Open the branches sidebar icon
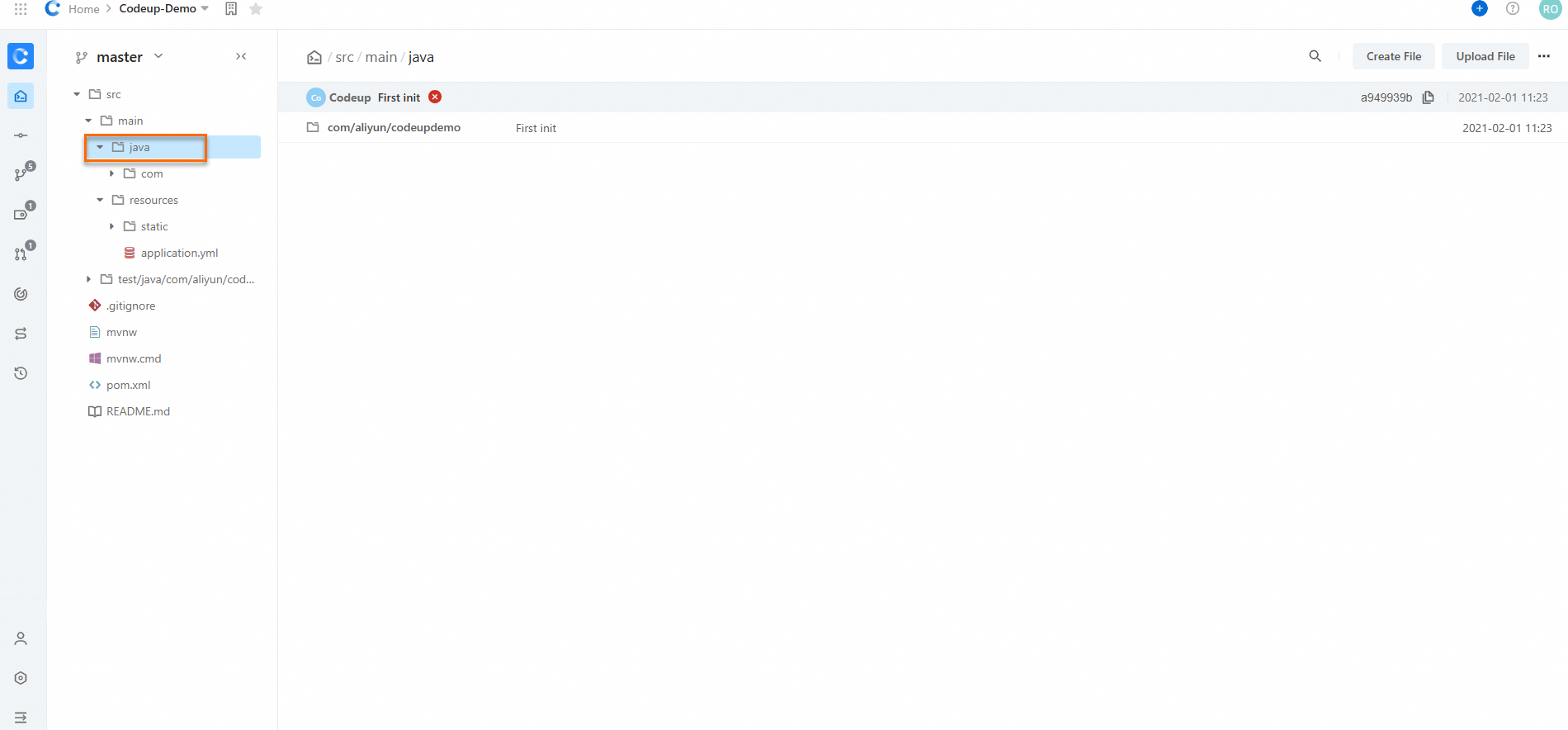The image size is (1568, 730). [x=22, y=173]
